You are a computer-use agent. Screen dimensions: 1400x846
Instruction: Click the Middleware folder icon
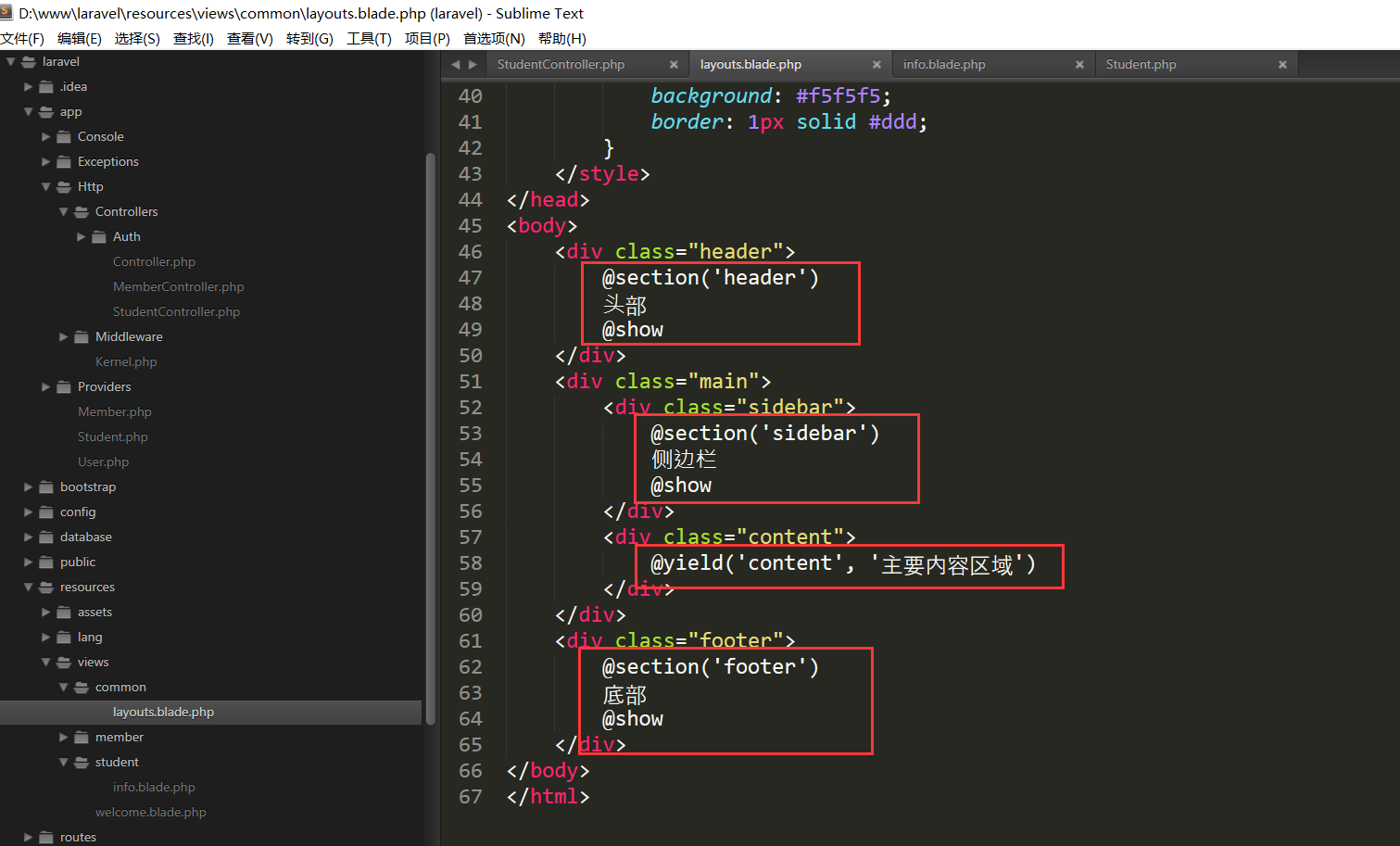point(82,336)
